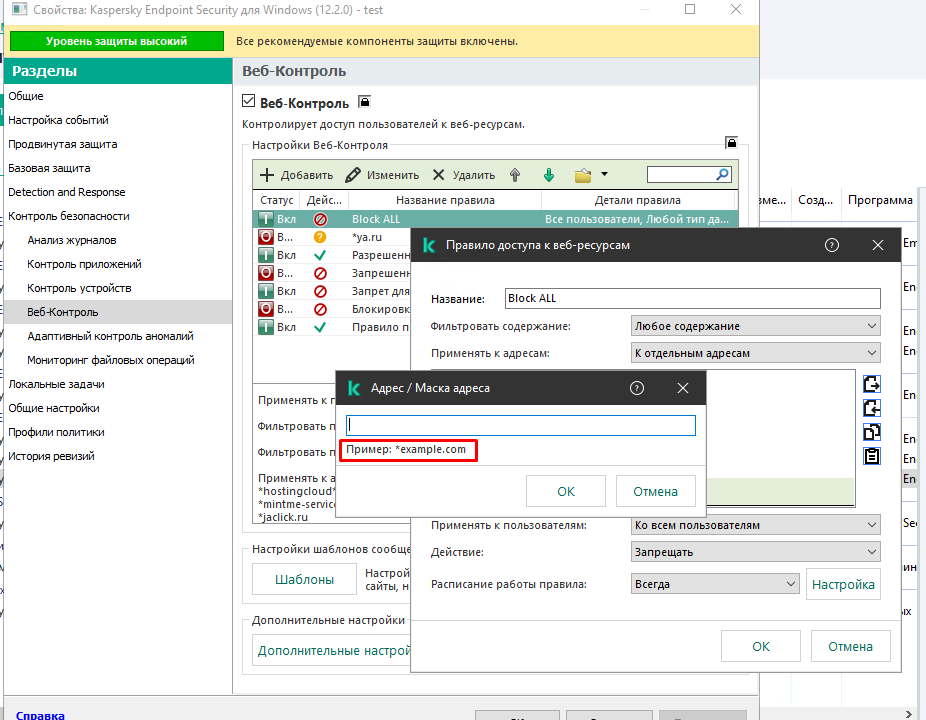Click the address mask text input field
This screenshot has width=926, height=720.
(520, 425)
